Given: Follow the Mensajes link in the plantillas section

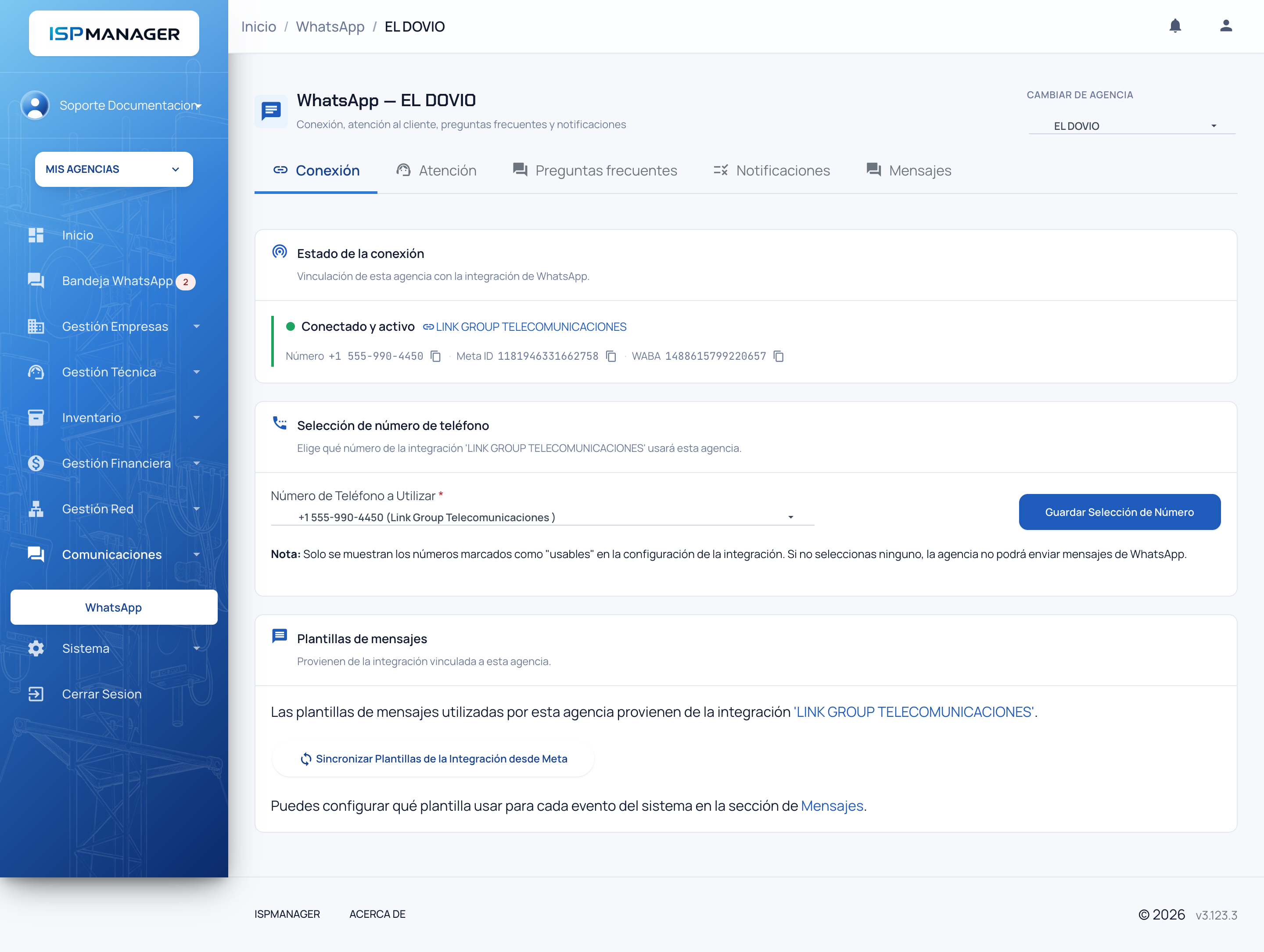Looking at the screenshot, I should (x=832, y=806).
